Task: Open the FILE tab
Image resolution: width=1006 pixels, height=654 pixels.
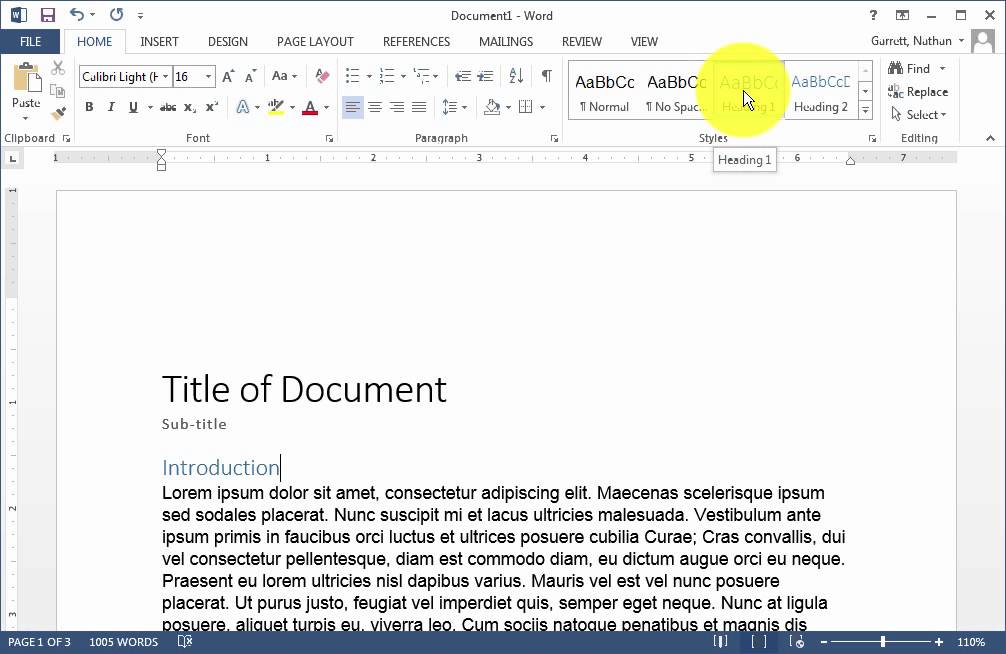Action: (x=30, y=42)
